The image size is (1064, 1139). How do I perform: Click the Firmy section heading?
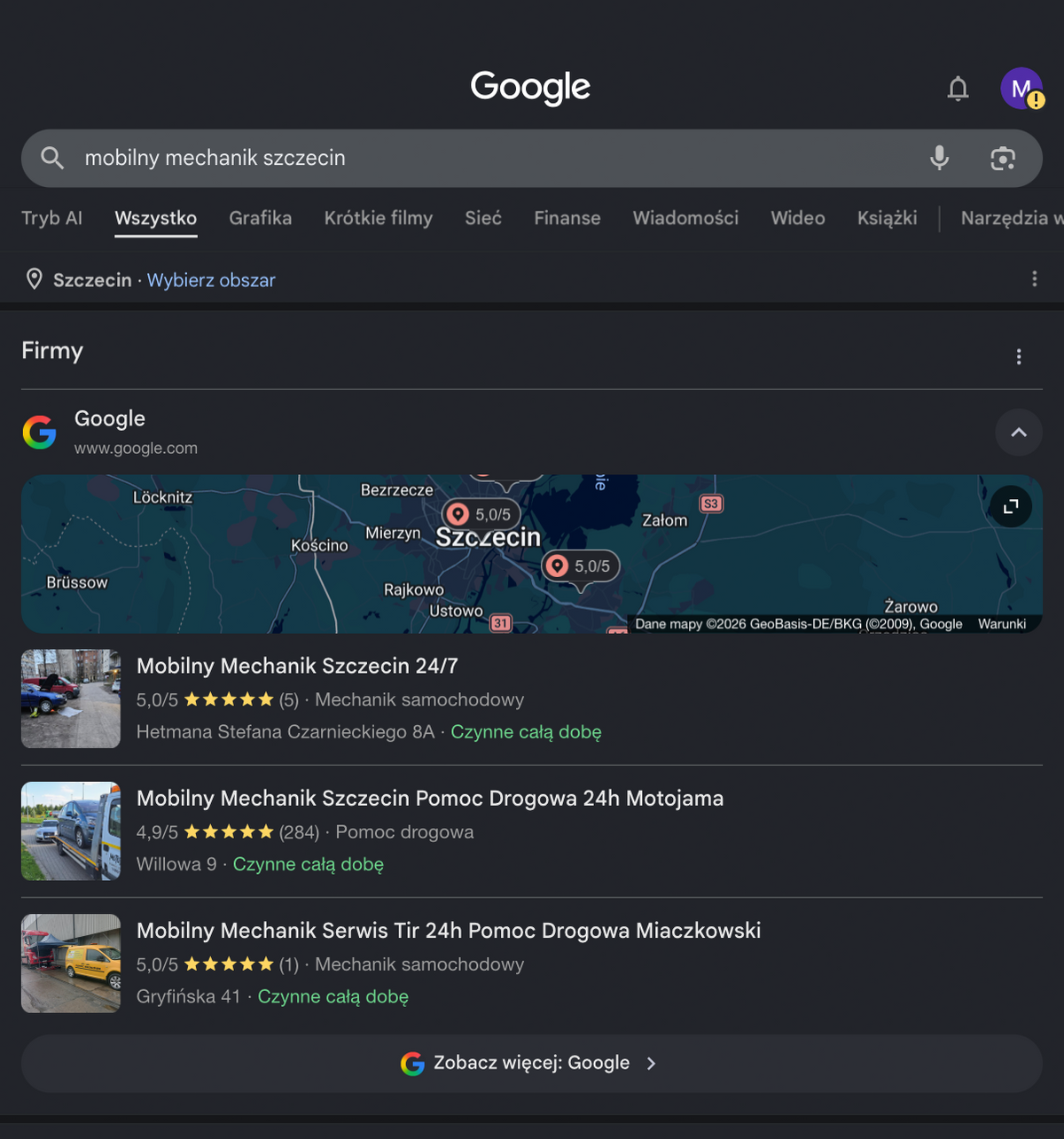[x=52, y=351]
